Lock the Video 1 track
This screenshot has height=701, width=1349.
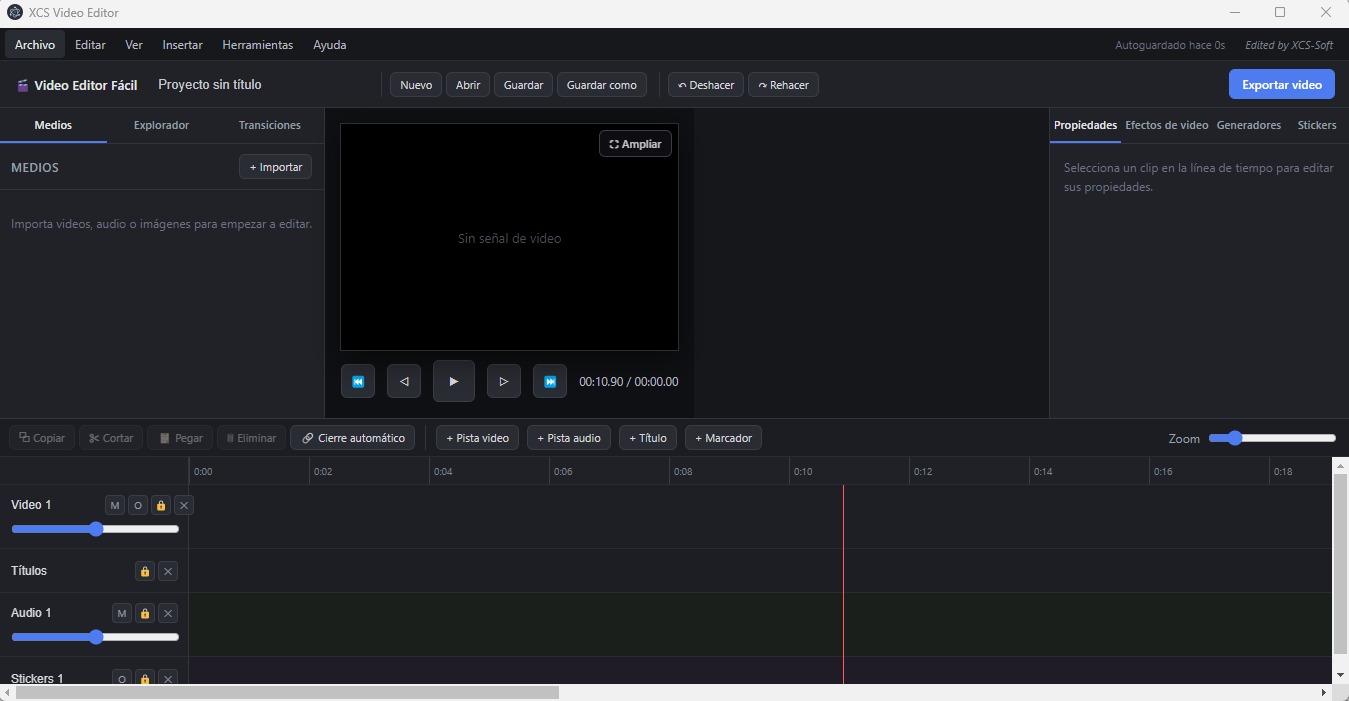pos(161,505)
